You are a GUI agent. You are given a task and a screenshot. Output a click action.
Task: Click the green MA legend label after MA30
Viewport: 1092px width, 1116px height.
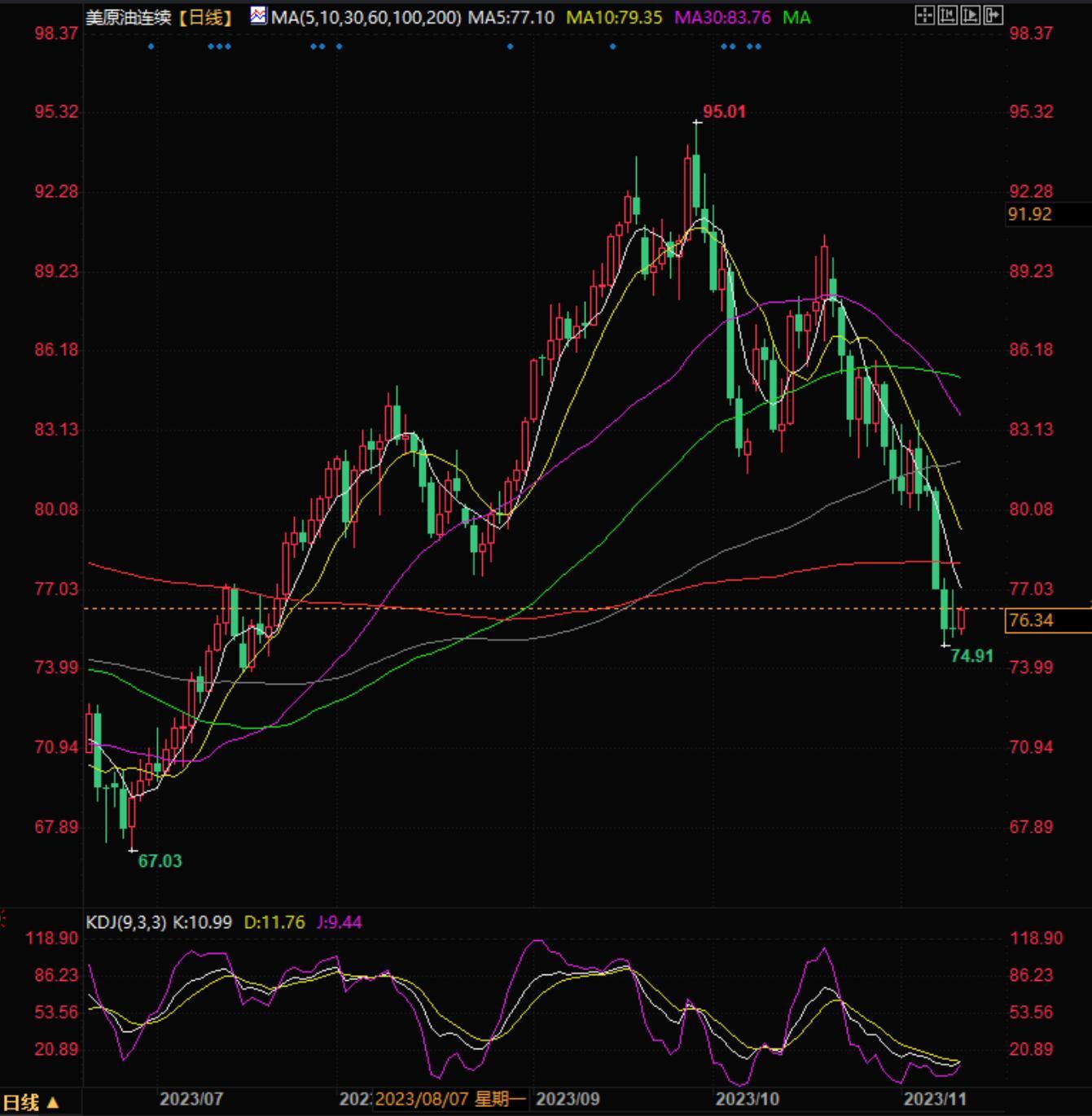pyautogui.click(x=796, y=17)
